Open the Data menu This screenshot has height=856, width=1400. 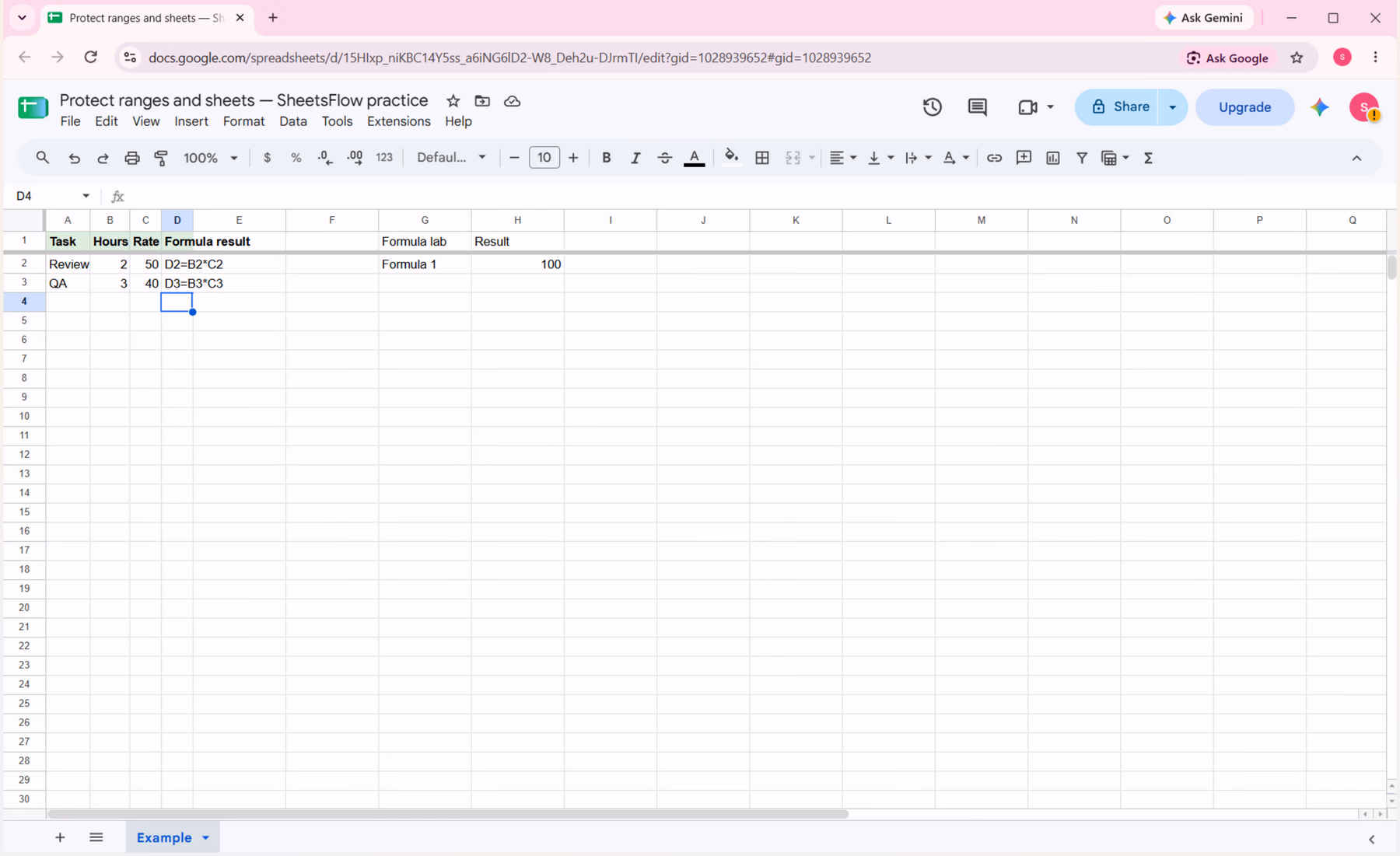pos(292,121)
